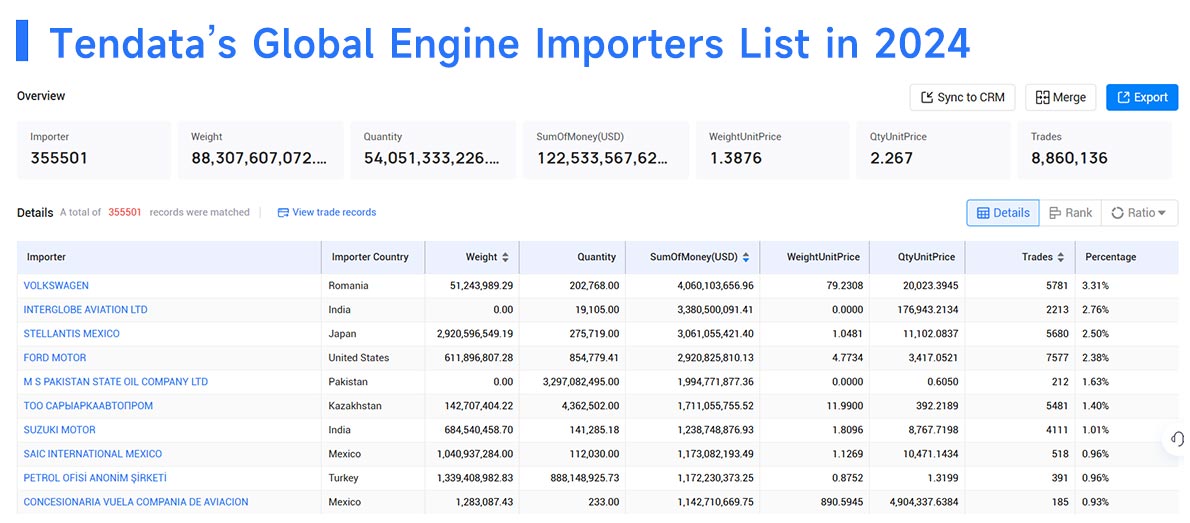Switch to the Details view tab

(1003, 213)
